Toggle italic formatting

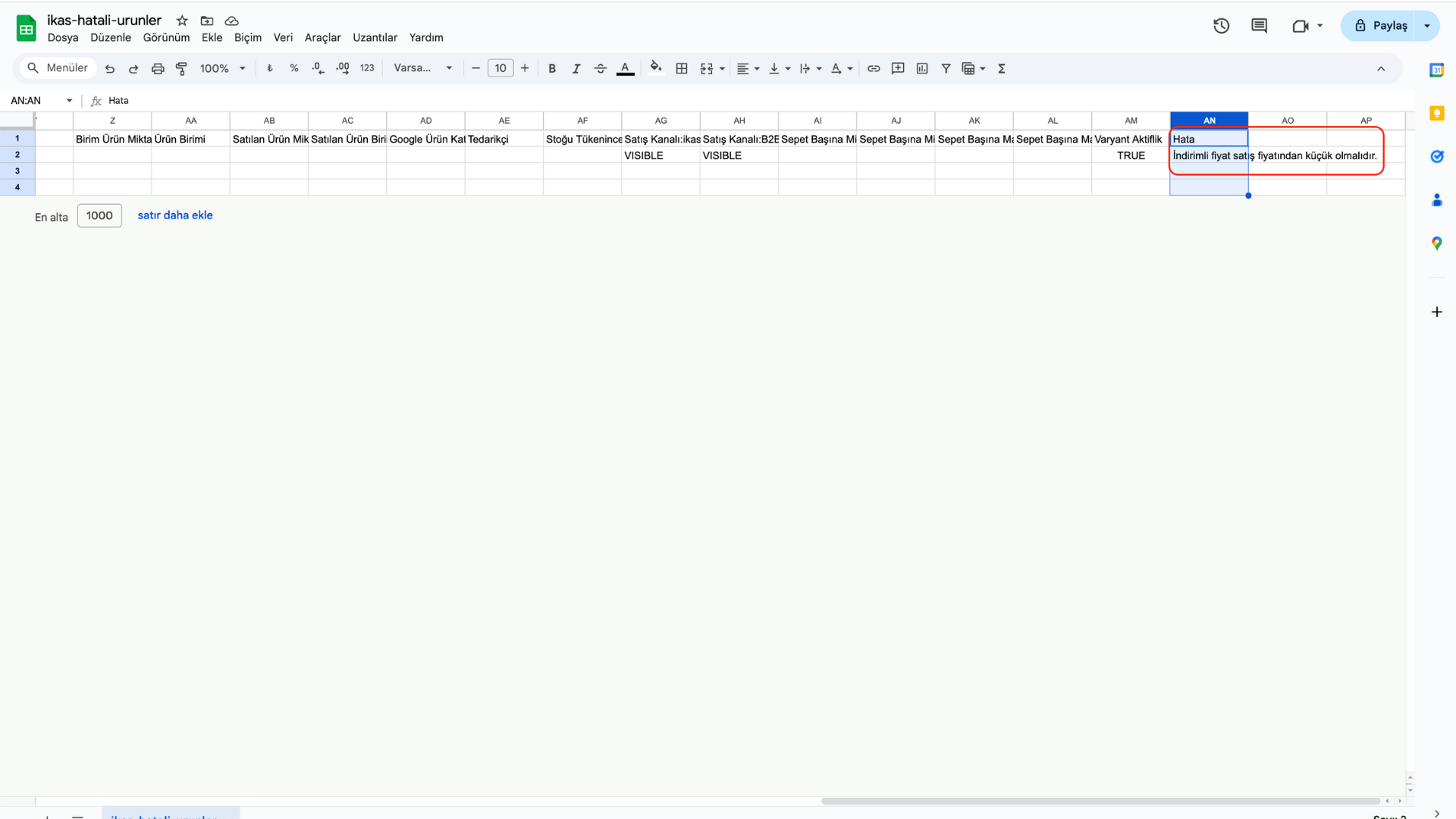click(x=576, y=68)
